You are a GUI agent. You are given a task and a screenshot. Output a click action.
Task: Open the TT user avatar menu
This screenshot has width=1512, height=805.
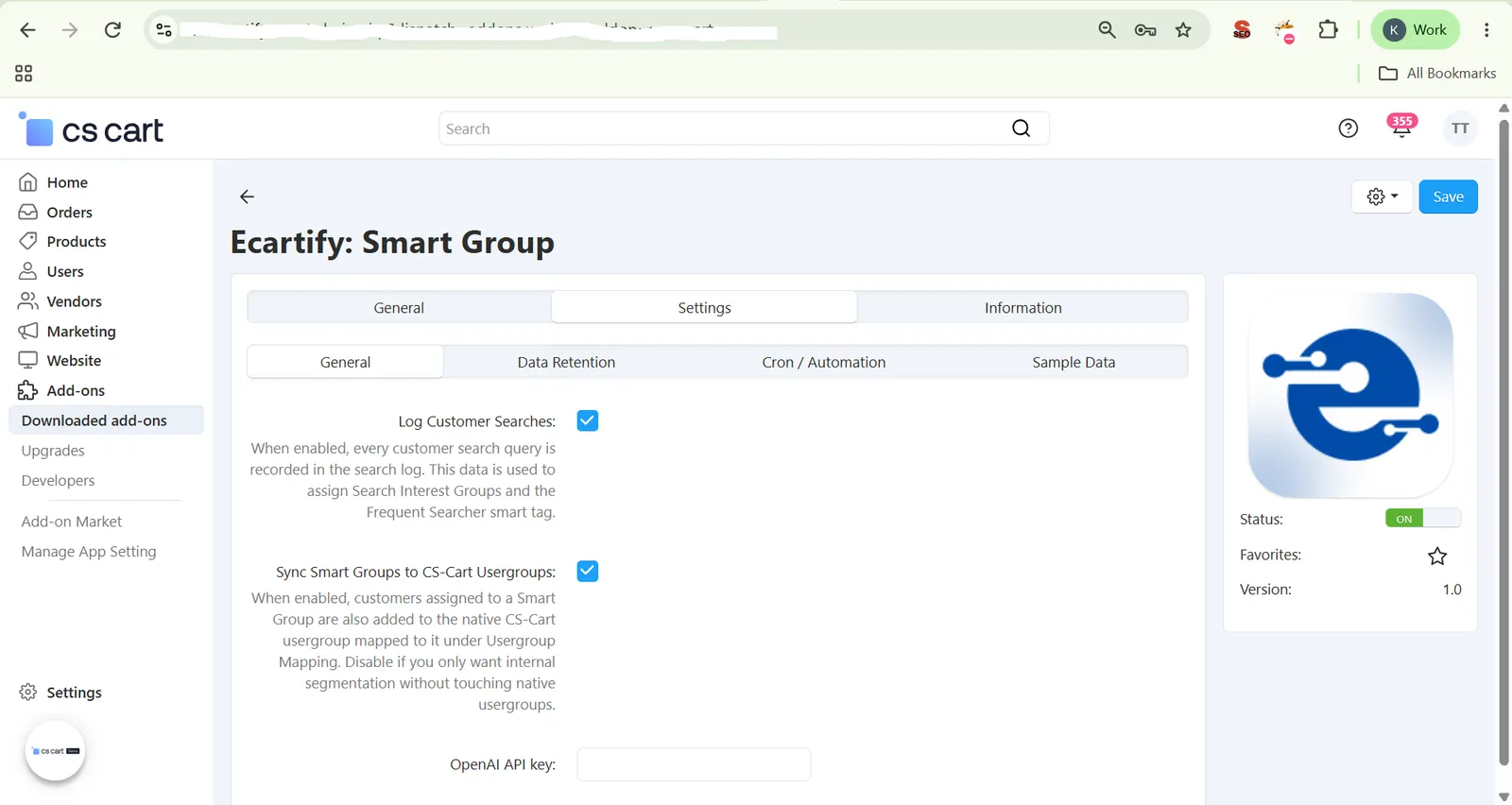(1460, 128)
